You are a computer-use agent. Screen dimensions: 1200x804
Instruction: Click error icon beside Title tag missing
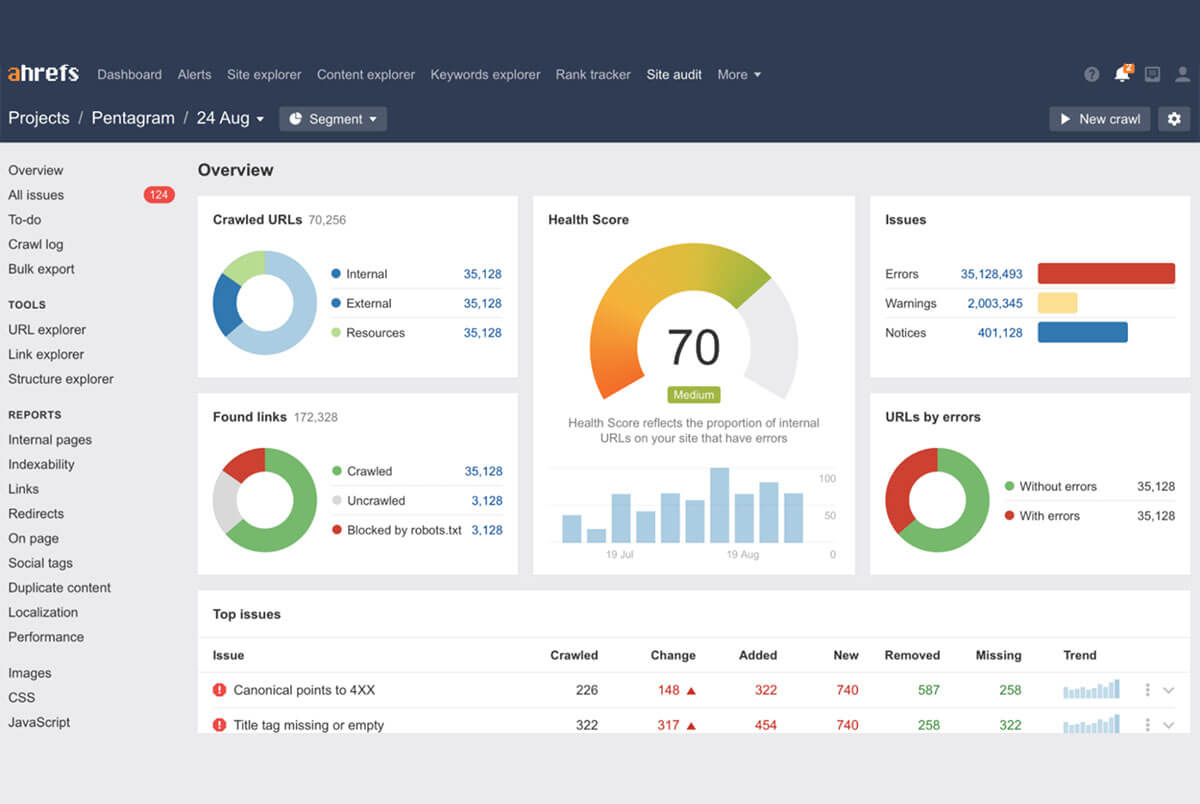click(220, 725)
